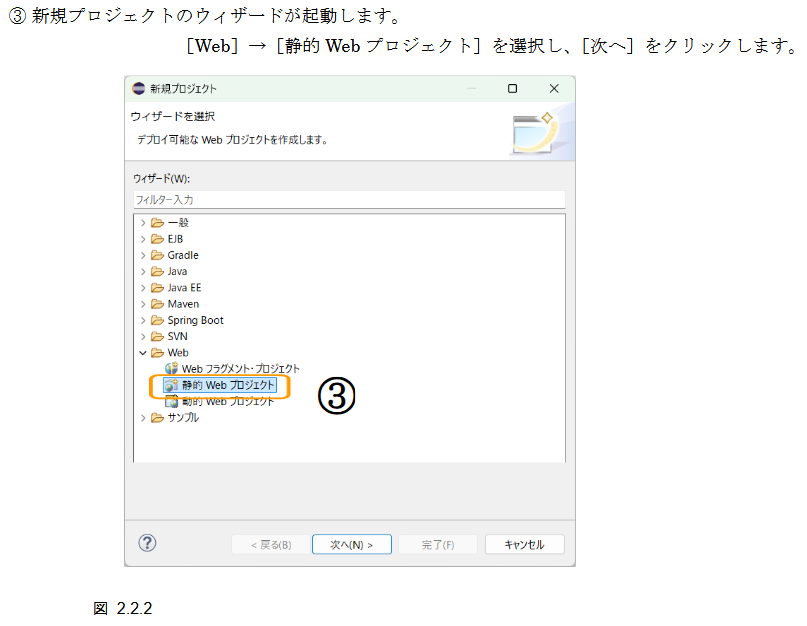Viewport: 807px width, 626px height.
Task: Close the 新規プロジェクト dialog
Action: [x=553, y=89]
